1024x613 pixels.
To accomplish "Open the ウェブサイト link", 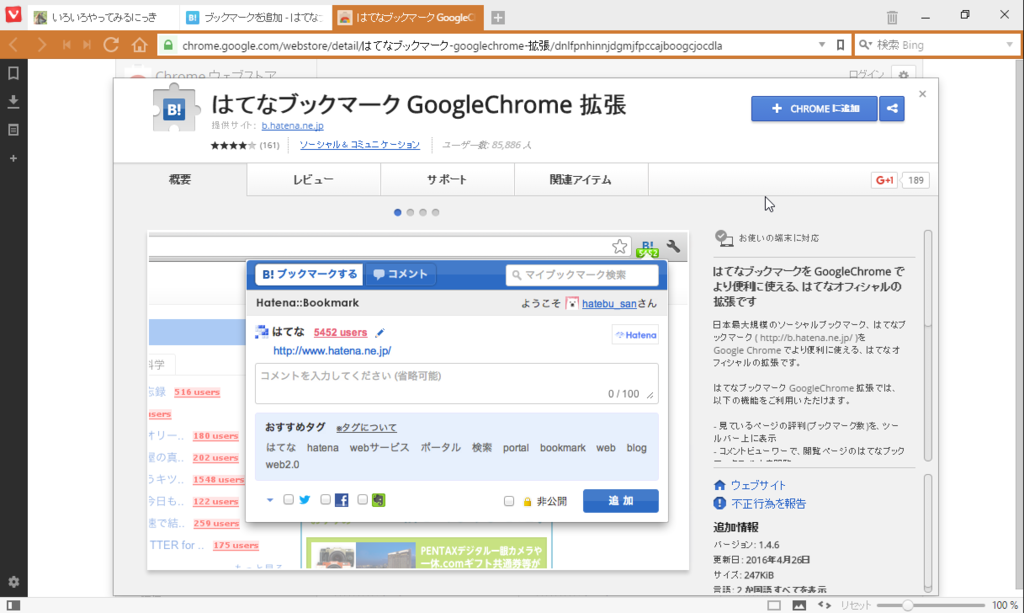I will click(x=758, y=485).
